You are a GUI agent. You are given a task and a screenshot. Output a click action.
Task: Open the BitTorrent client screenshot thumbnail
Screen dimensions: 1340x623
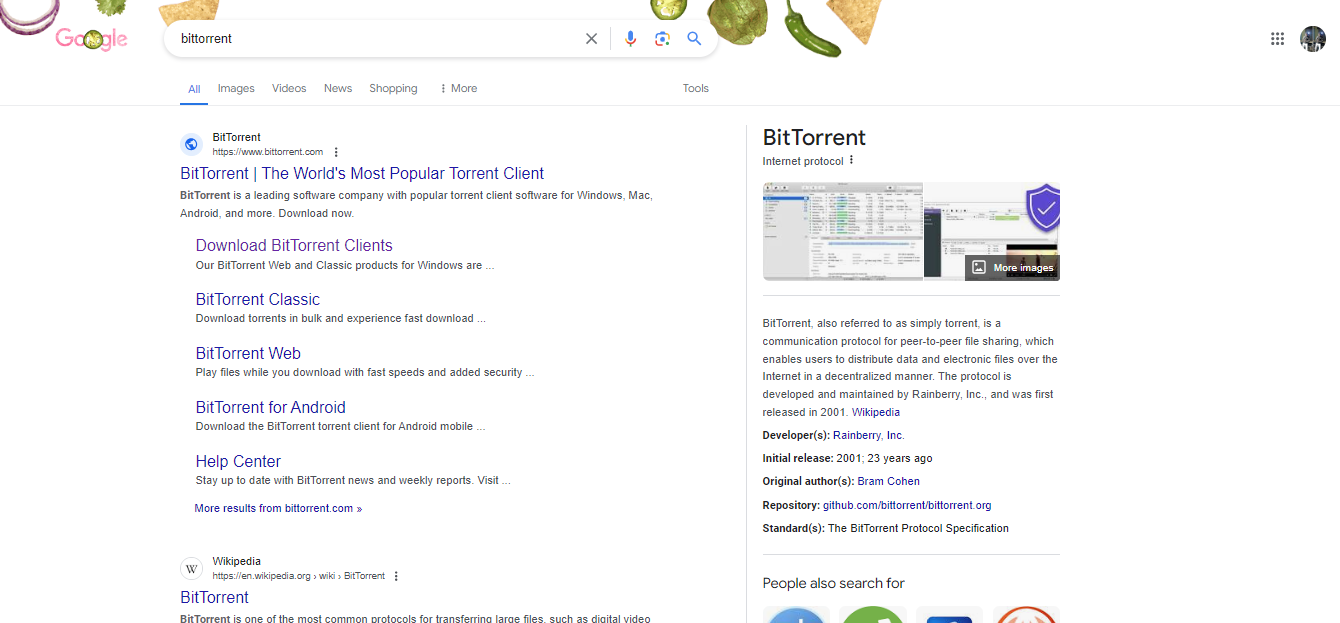(x=843, y=231)
